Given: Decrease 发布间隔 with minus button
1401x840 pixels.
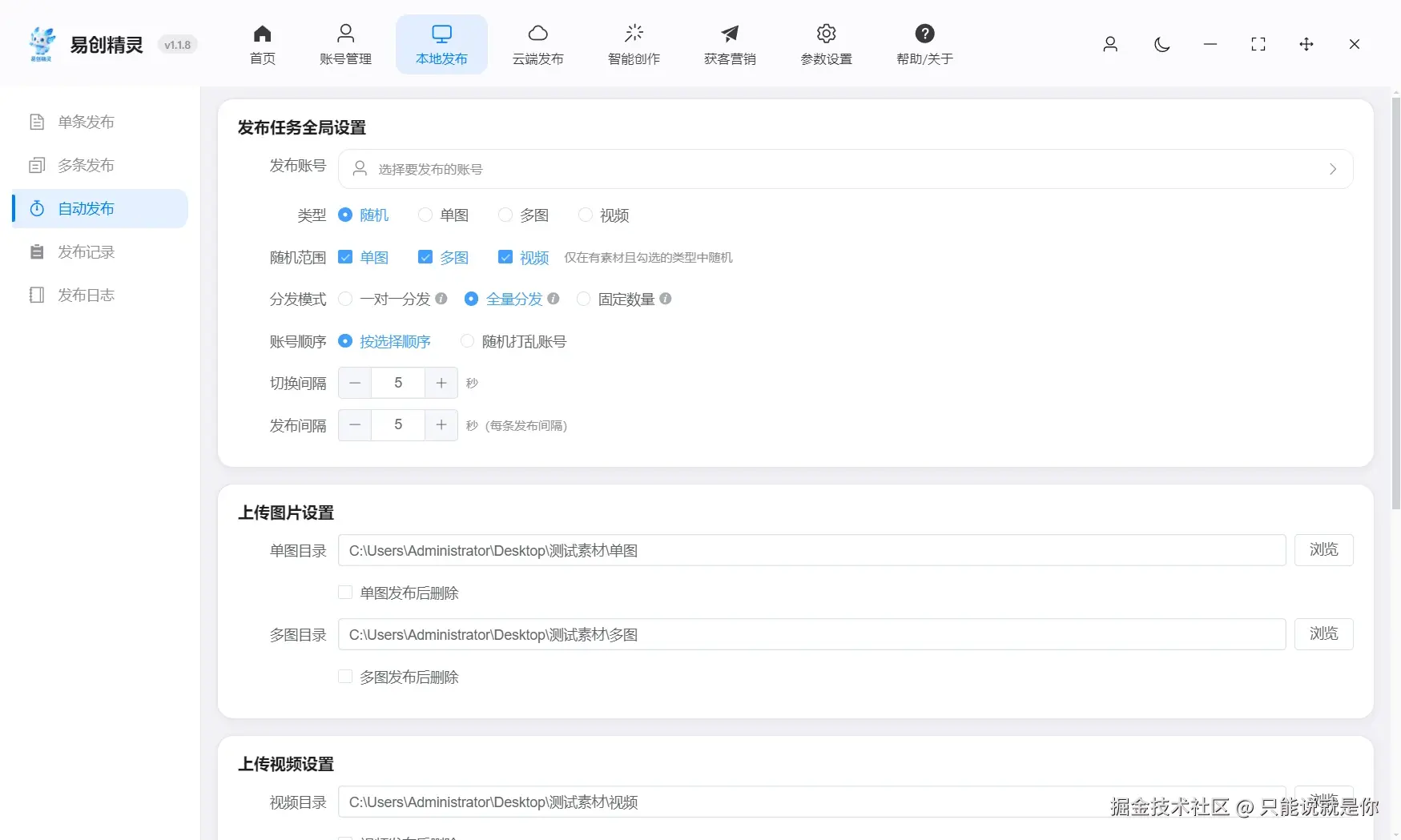Looking at the screenshot, I should (355, 425).
